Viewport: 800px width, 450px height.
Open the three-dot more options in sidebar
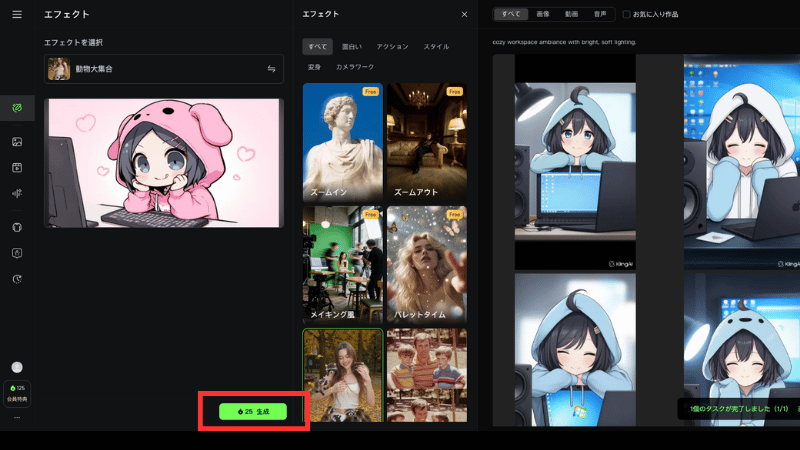click(17, 417)
